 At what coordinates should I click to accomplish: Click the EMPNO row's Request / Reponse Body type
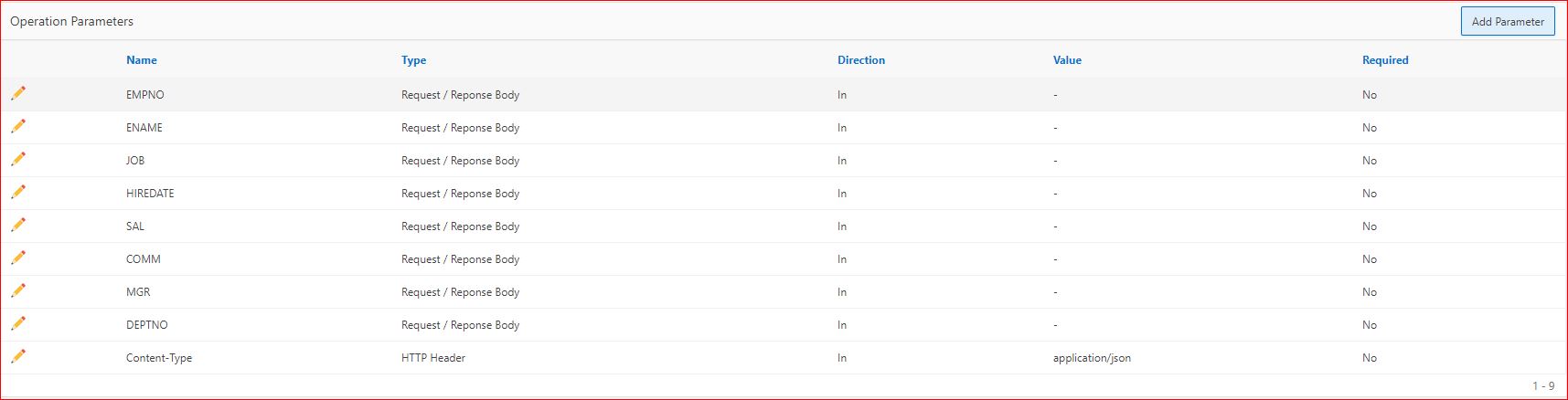tap(460, 95)
